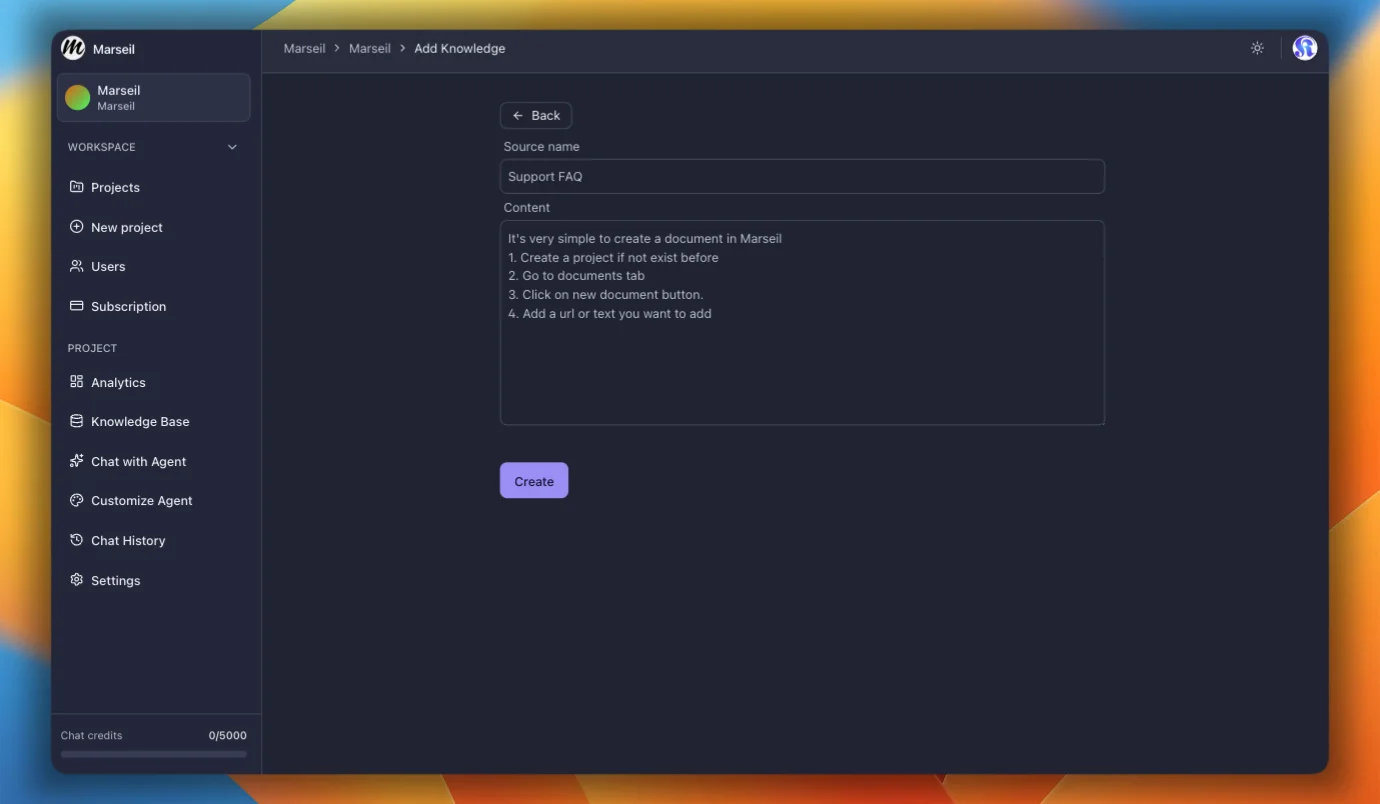Click the Source name input field
This screenshot has width=1380, height=804.
point(802,176)
